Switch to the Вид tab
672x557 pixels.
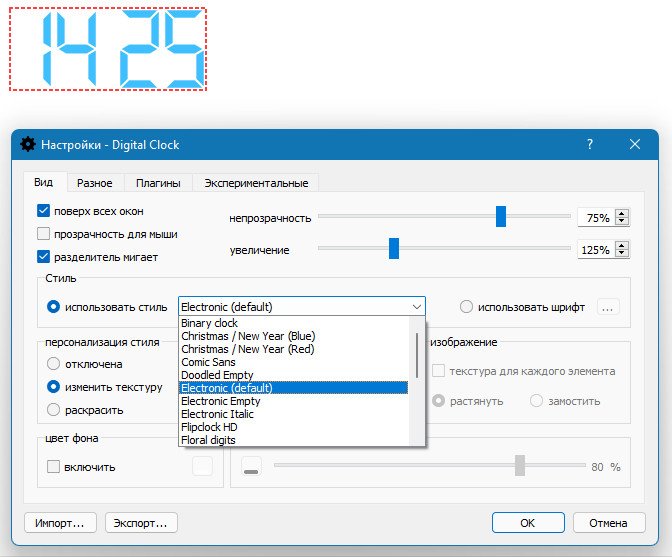[x=44, y=182]
